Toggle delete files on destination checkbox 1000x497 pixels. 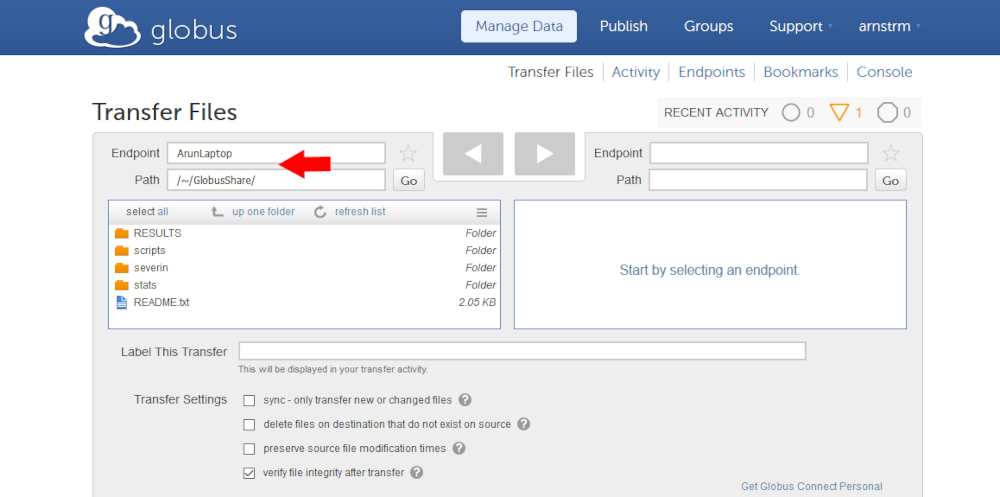click(249, 424)
